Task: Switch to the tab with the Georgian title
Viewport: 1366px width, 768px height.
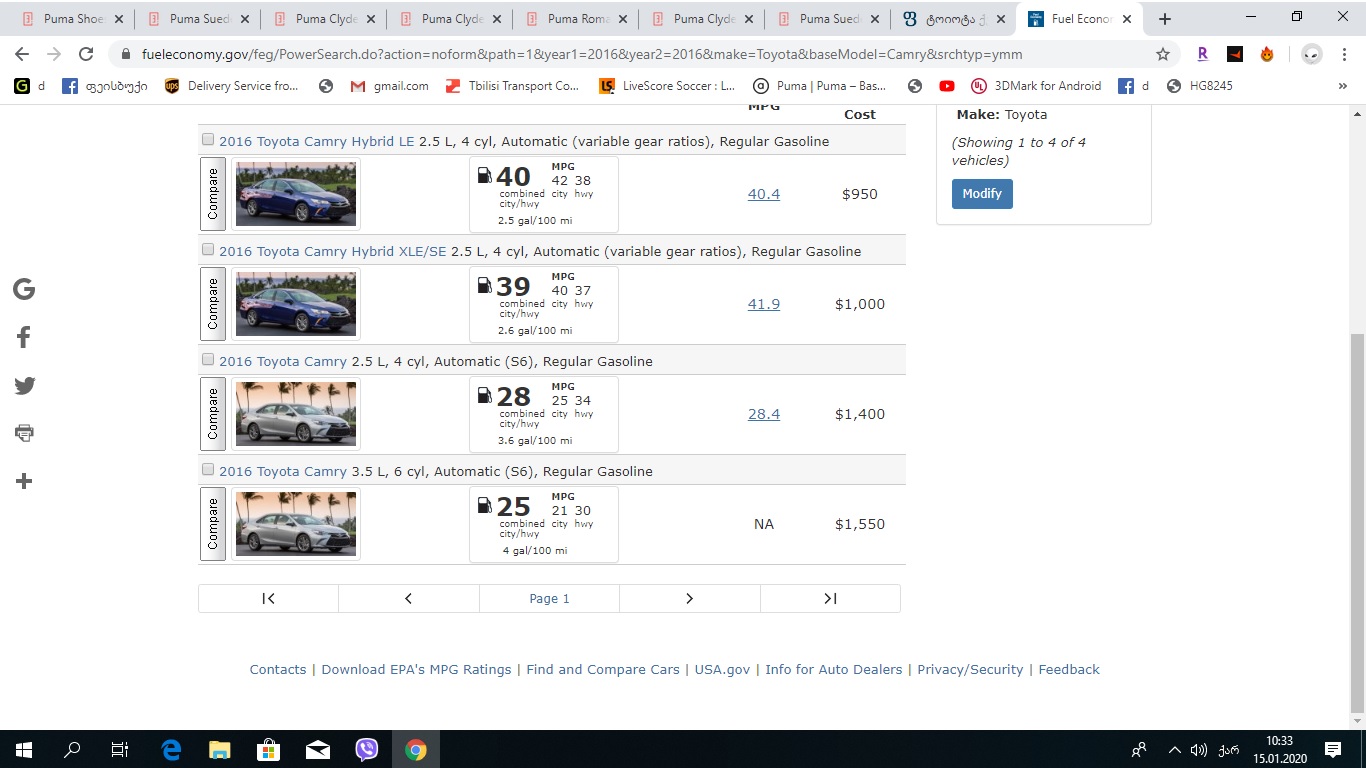Action: point(954,19)
